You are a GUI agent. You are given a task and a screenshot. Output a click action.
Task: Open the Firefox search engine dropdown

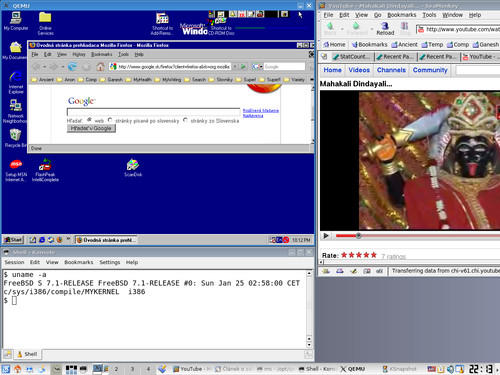tap(261, 67)
